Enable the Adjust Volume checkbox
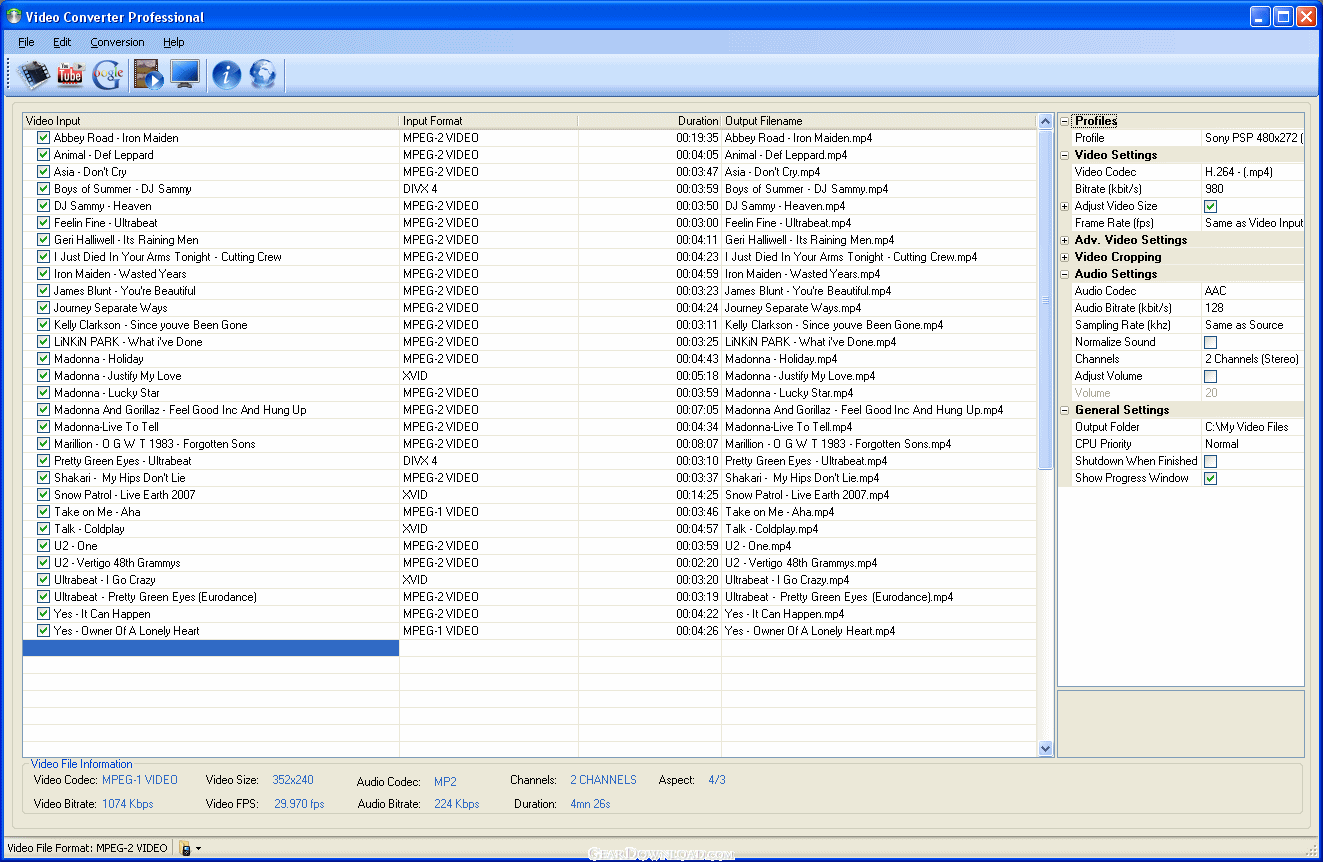The height and width of the screenshot is (862, 1323). 1211,376
